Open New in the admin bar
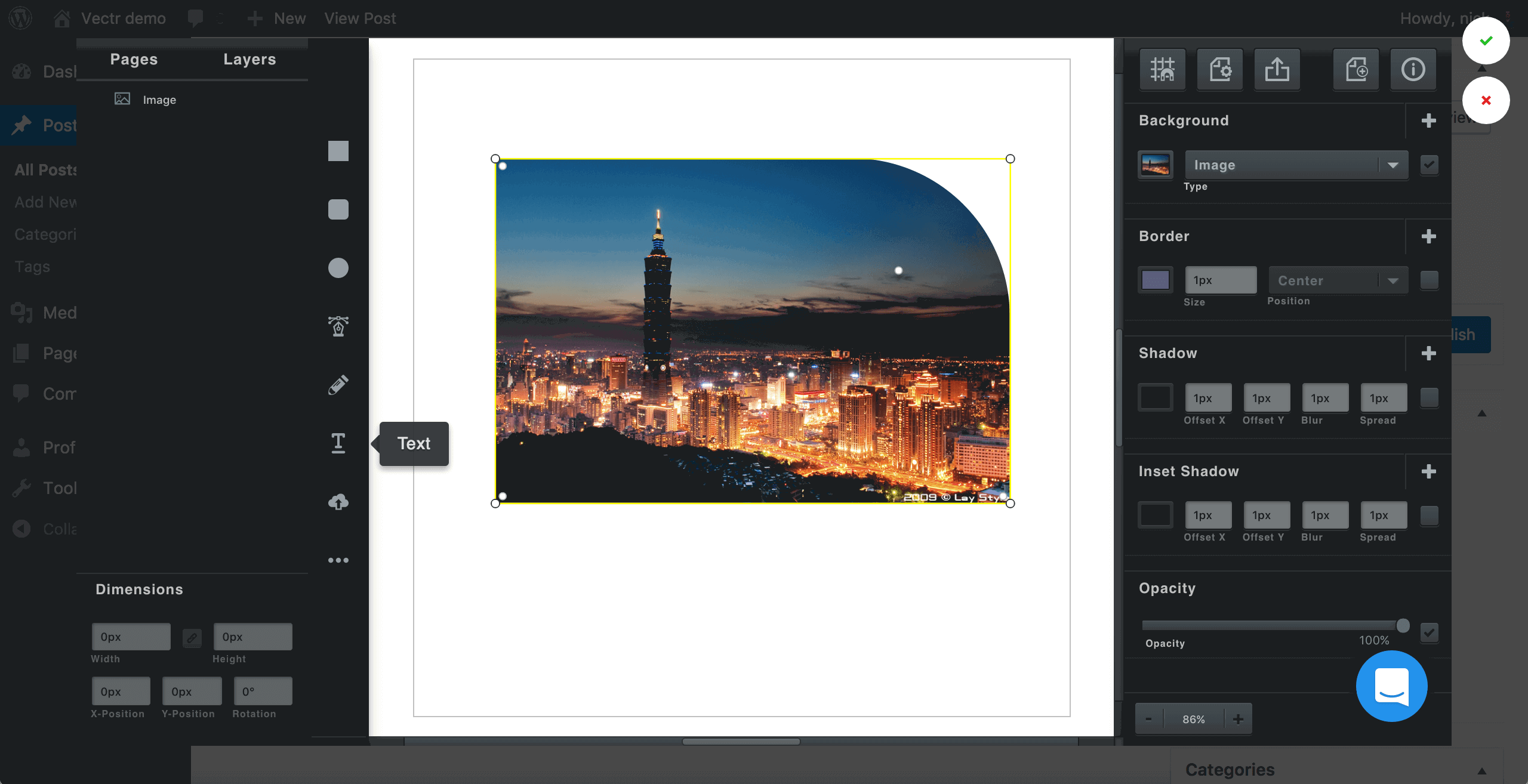This screenshot has width=1528, height=784. coord(277,18)
